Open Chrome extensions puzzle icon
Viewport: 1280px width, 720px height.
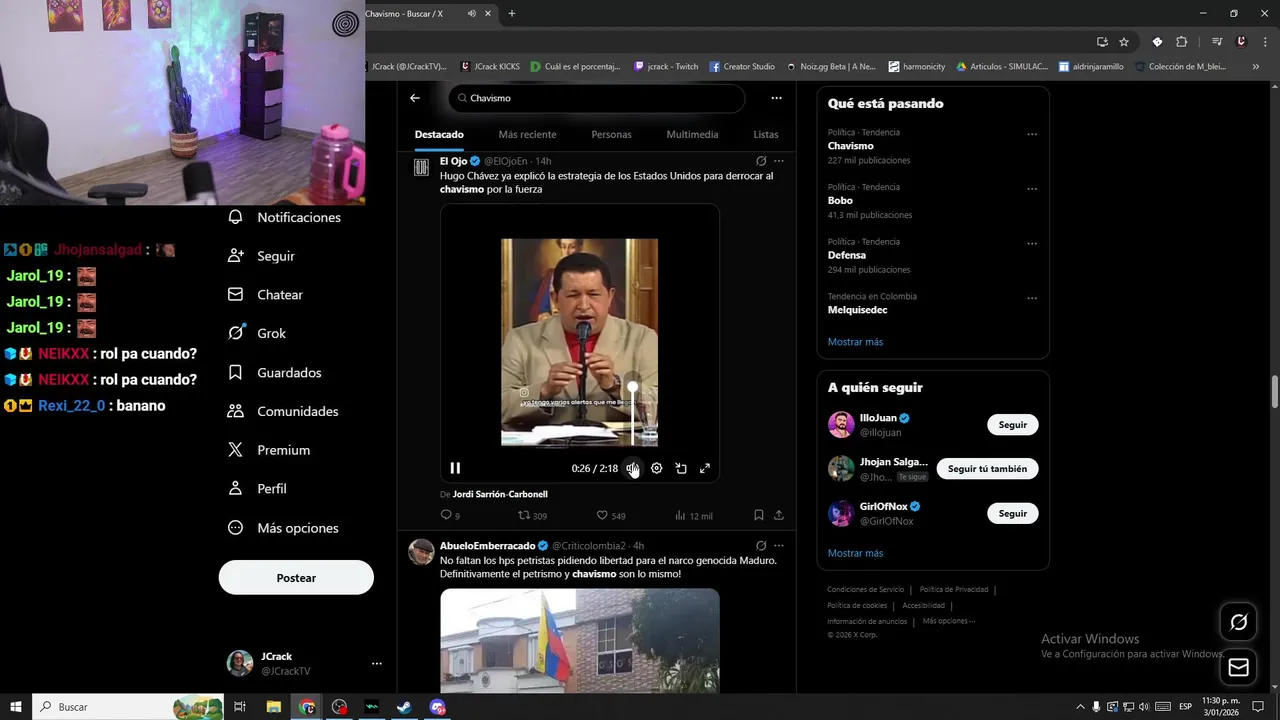click(x=1181, y=42)
